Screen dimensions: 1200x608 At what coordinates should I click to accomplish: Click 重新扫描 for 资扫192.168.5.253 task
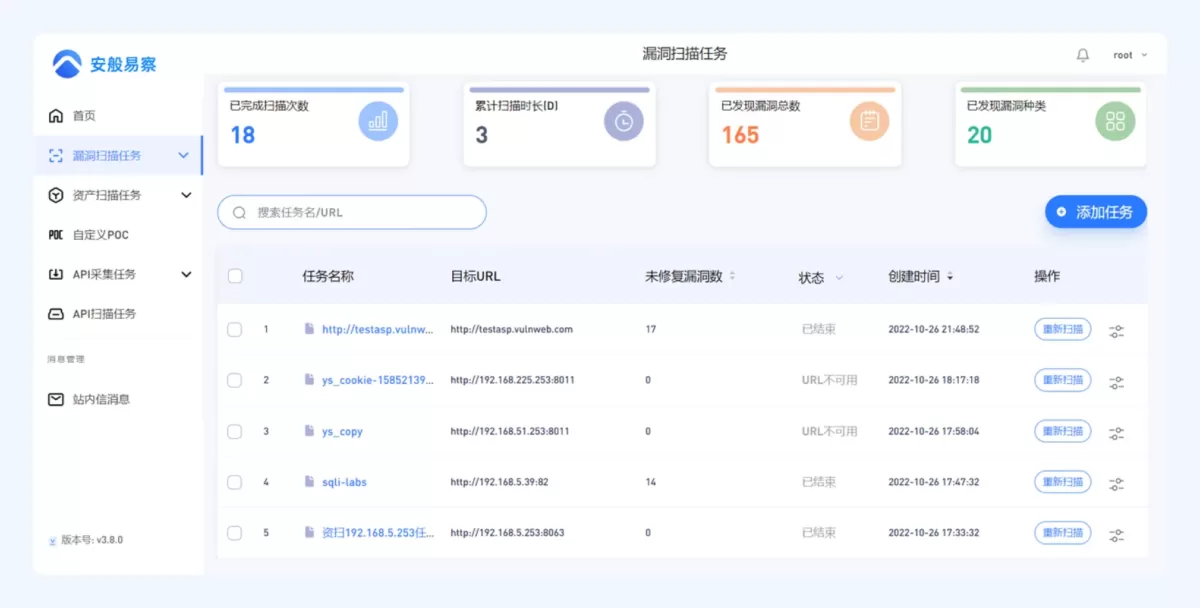1062,533
